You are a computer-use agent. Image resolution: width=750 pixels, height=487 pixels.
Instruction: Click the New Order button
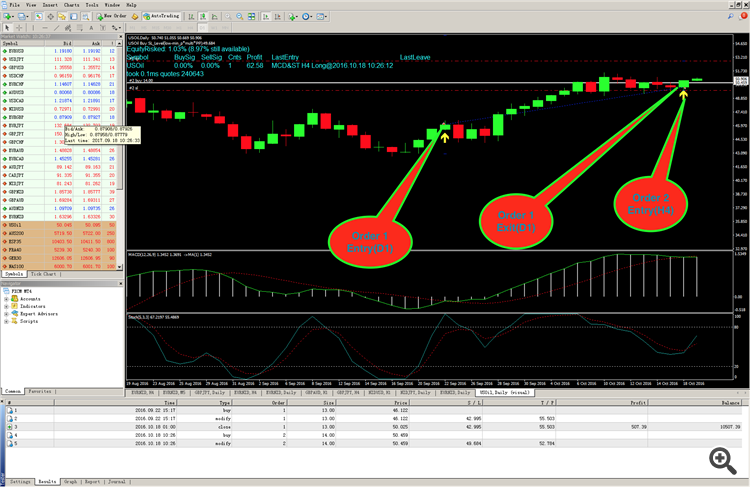[x=111, y=16]
